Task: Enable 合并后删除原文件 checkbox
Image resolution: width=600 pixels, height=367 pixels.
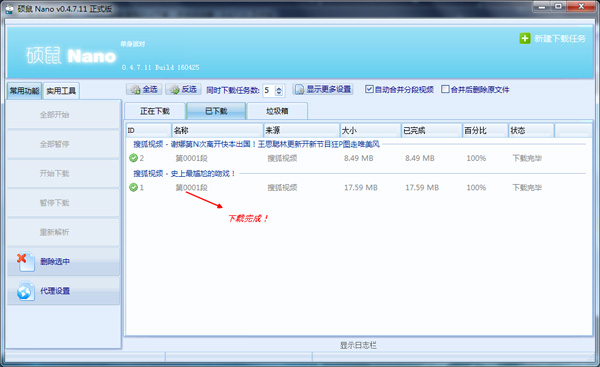Action: 445,89
